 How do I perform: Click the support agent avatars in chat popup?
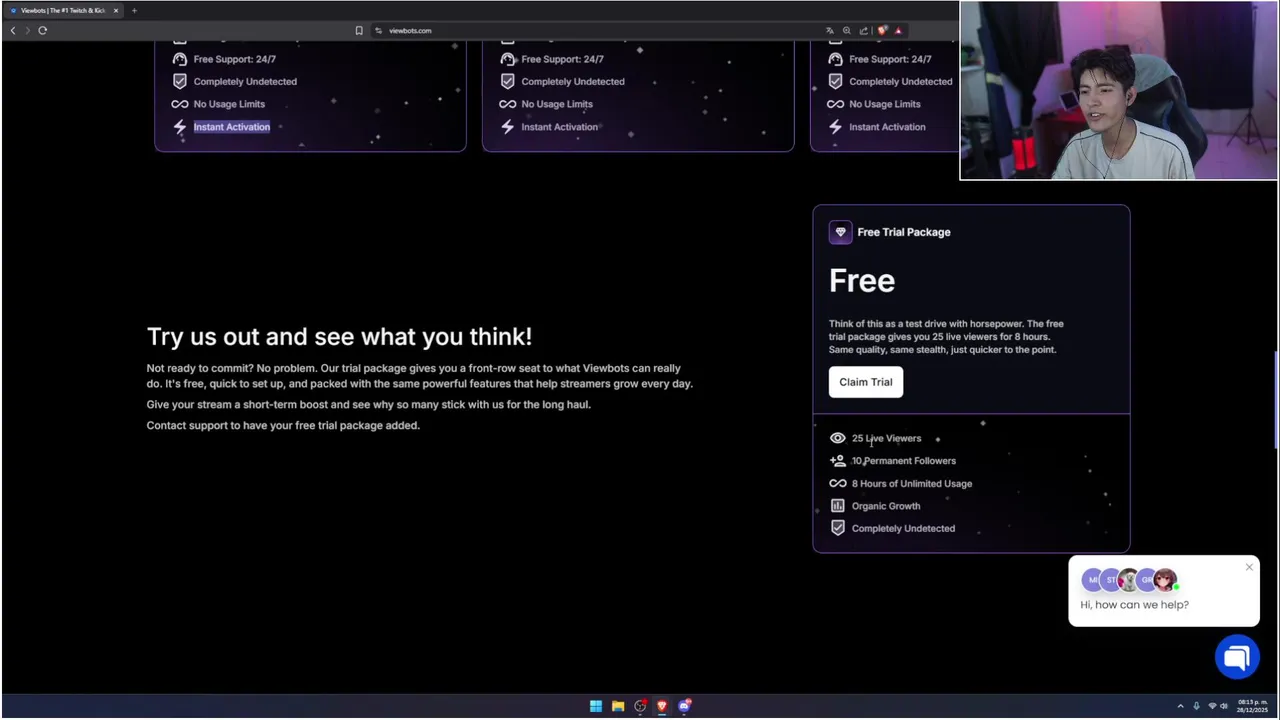click(x=1129, y=580)
